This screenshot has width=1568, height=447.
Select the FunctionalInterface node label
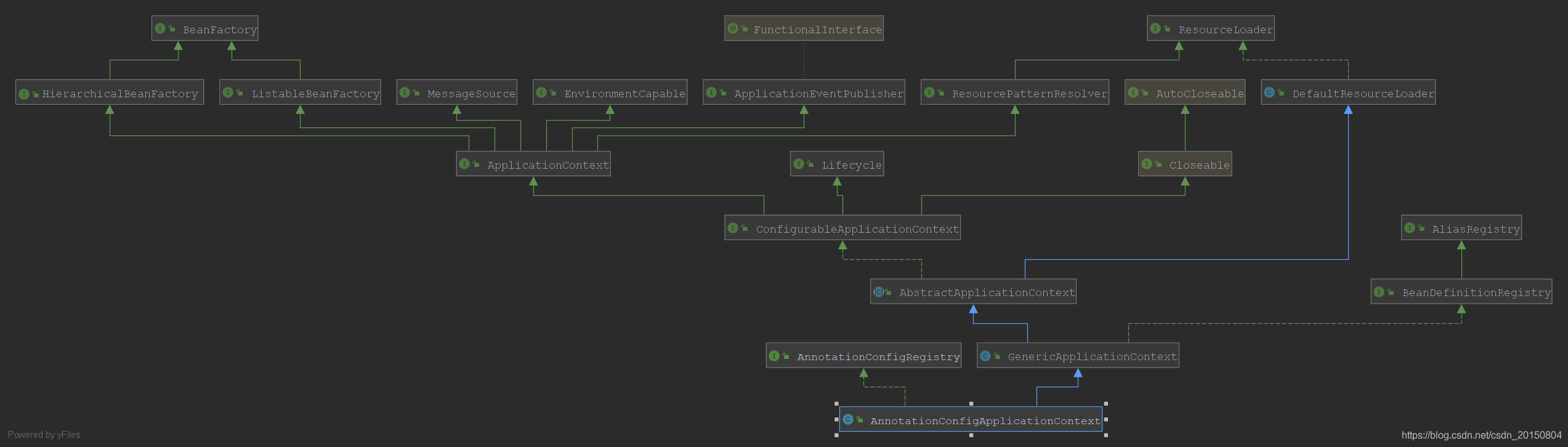click(818, 30)
